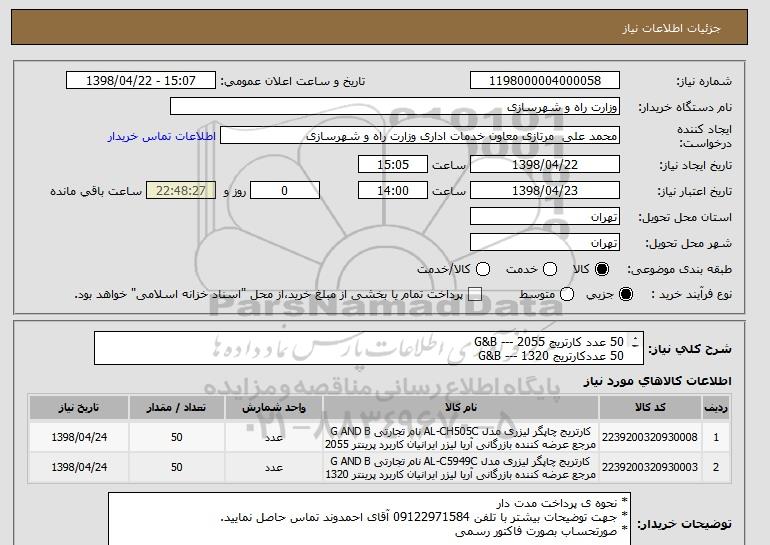Click quantity 50 in the AL-C5949C row
The width and height of the screenshot is (770, 545).
(x=177, y=467)
